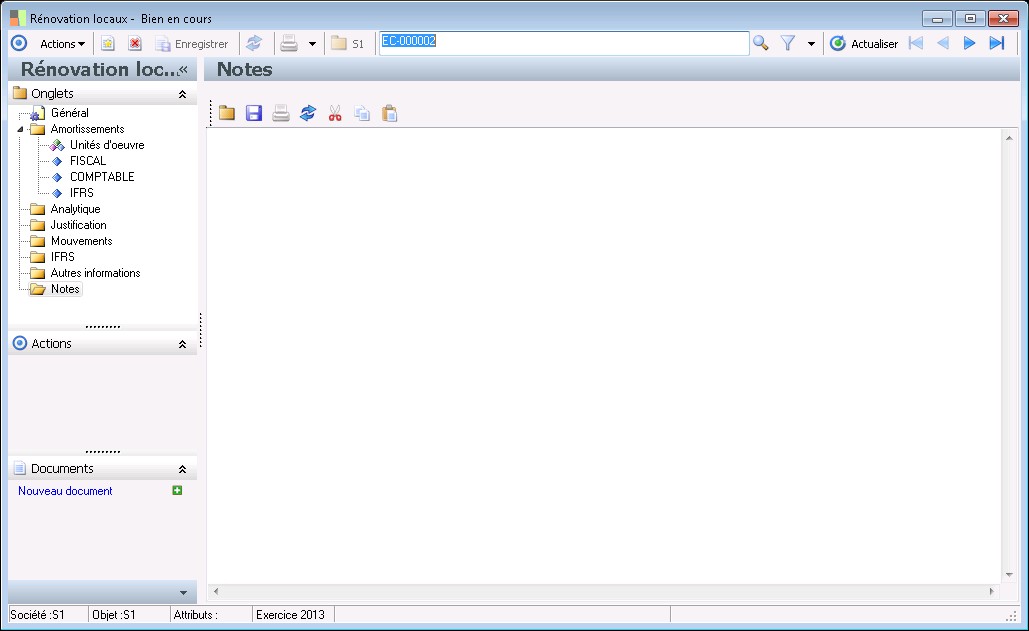Screen dimensions: 1029x631
Task: Click the vertical scrollbar up arrow
Action: [x=1009, y=138]
